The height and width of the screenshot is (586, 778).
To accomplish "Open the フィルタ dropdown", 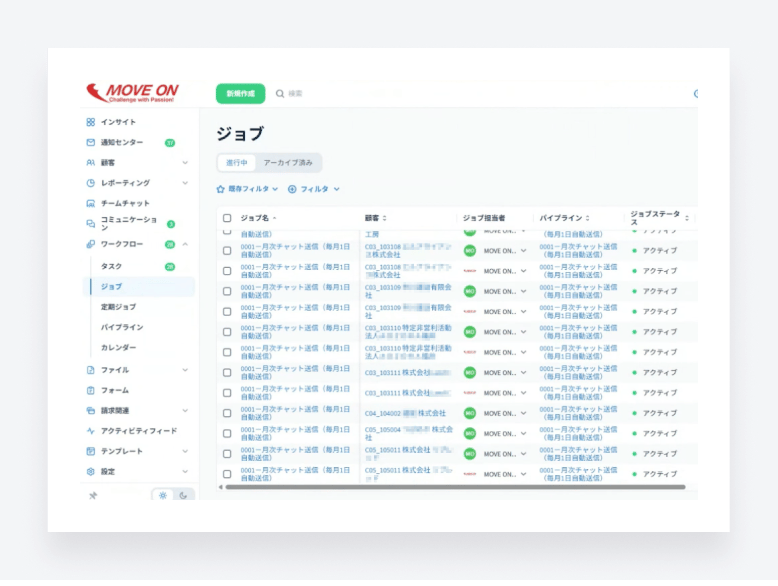I will click(314, 189).
